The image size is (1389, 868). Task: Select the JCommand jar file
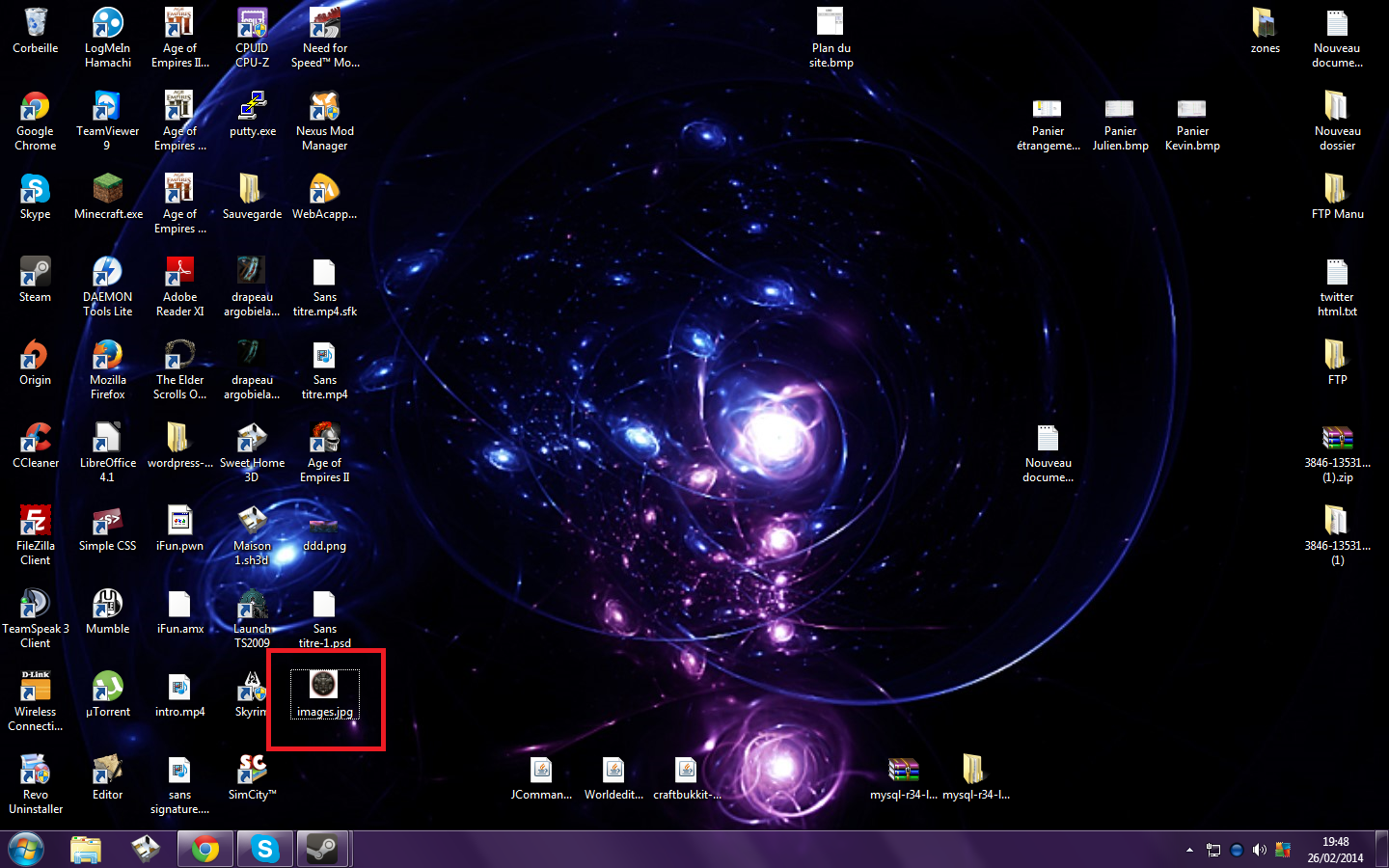(541, 777)
